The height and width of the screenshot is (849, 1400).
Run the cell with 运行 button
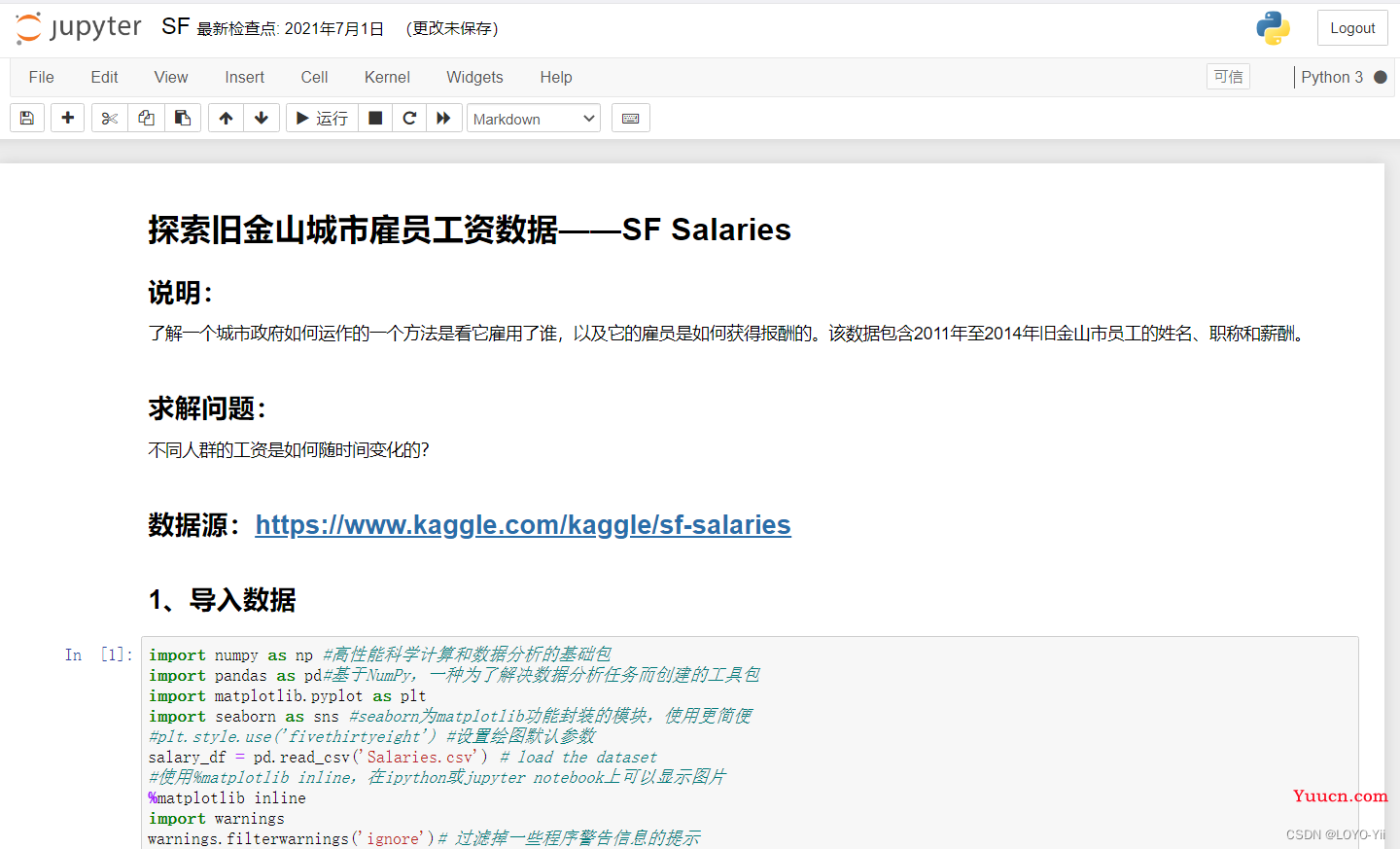click(322, 118)
